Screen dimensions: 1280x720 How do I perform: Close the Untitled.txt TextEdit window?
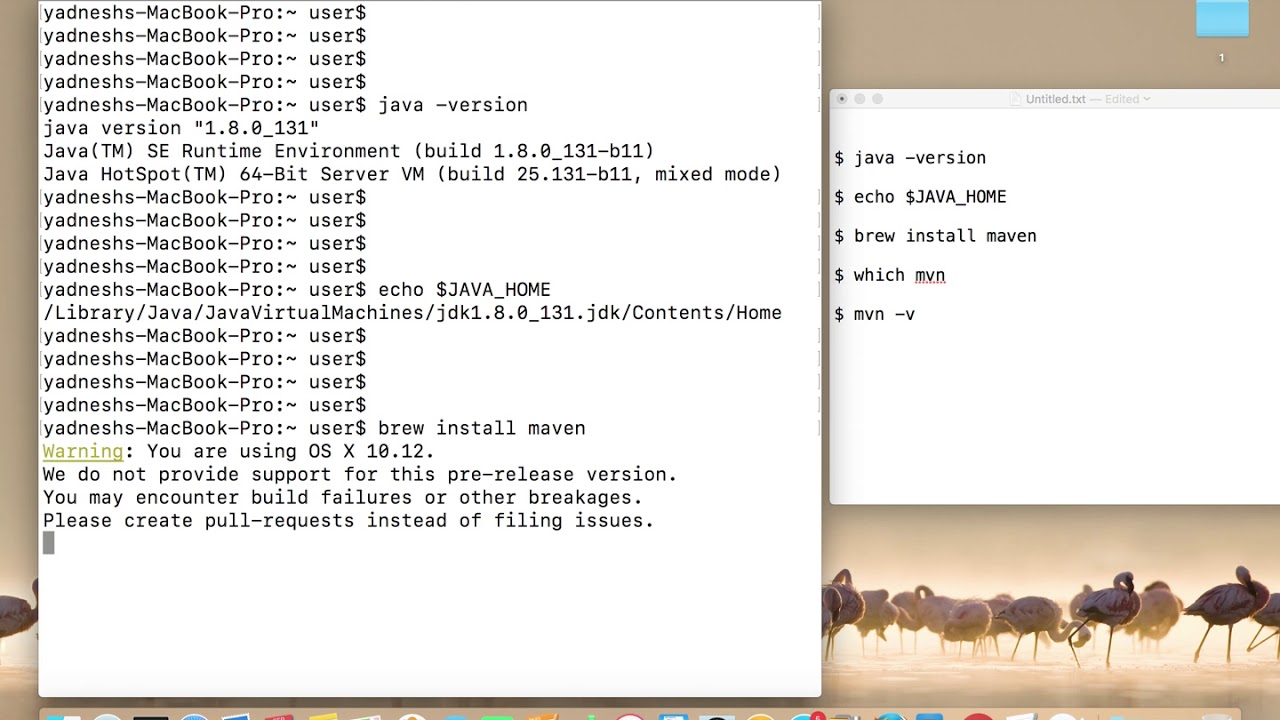[x=842, y=99]
